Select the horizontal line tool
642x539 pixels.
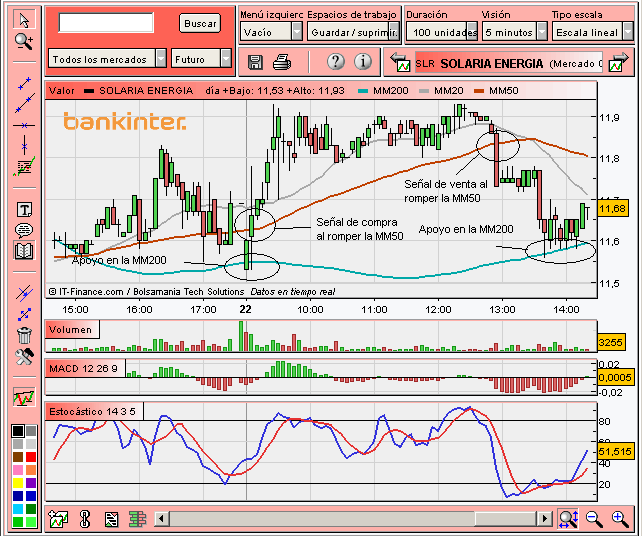24,125
